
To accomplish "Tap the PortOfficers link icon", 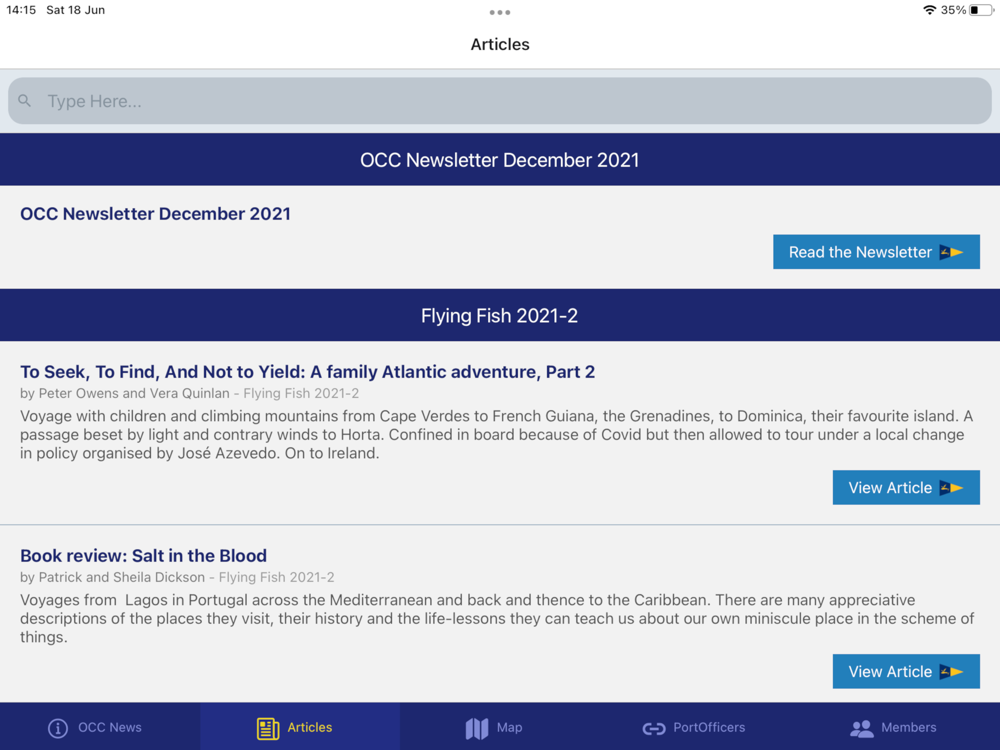I will click(x=654, y=728).
